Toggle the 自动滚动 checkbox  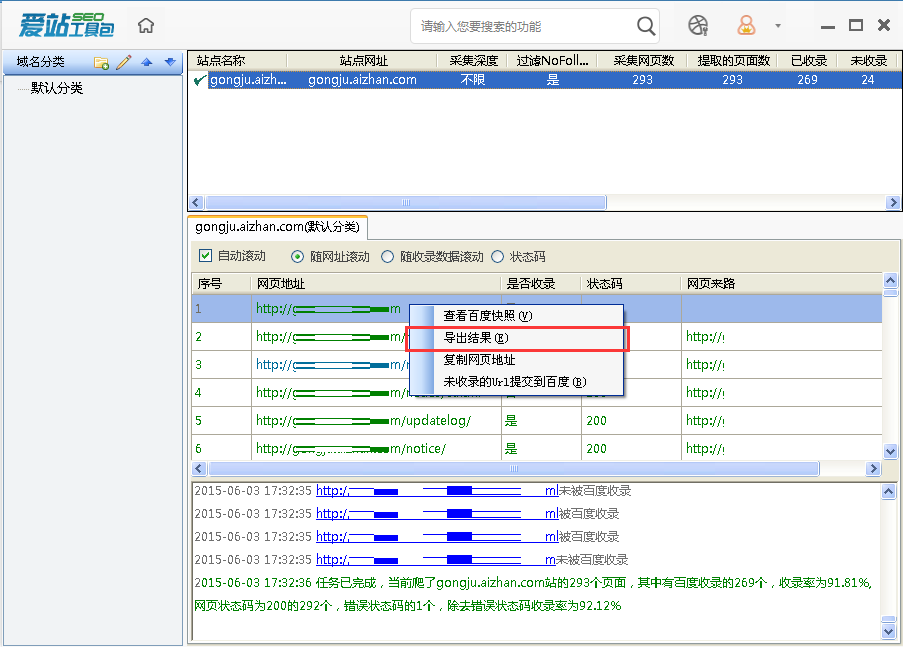[206, 256]
